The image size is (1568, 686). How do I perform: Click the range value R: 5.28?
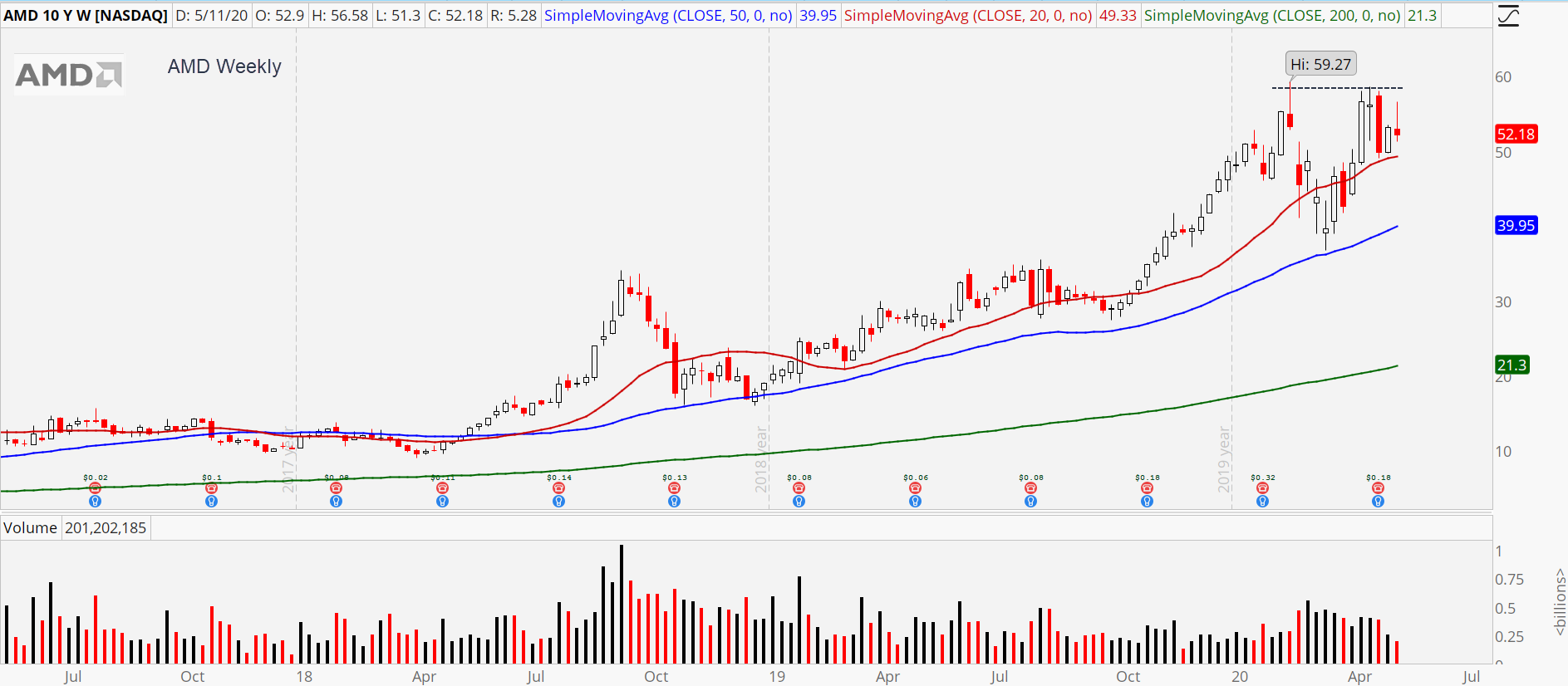(x=514, y=16)
